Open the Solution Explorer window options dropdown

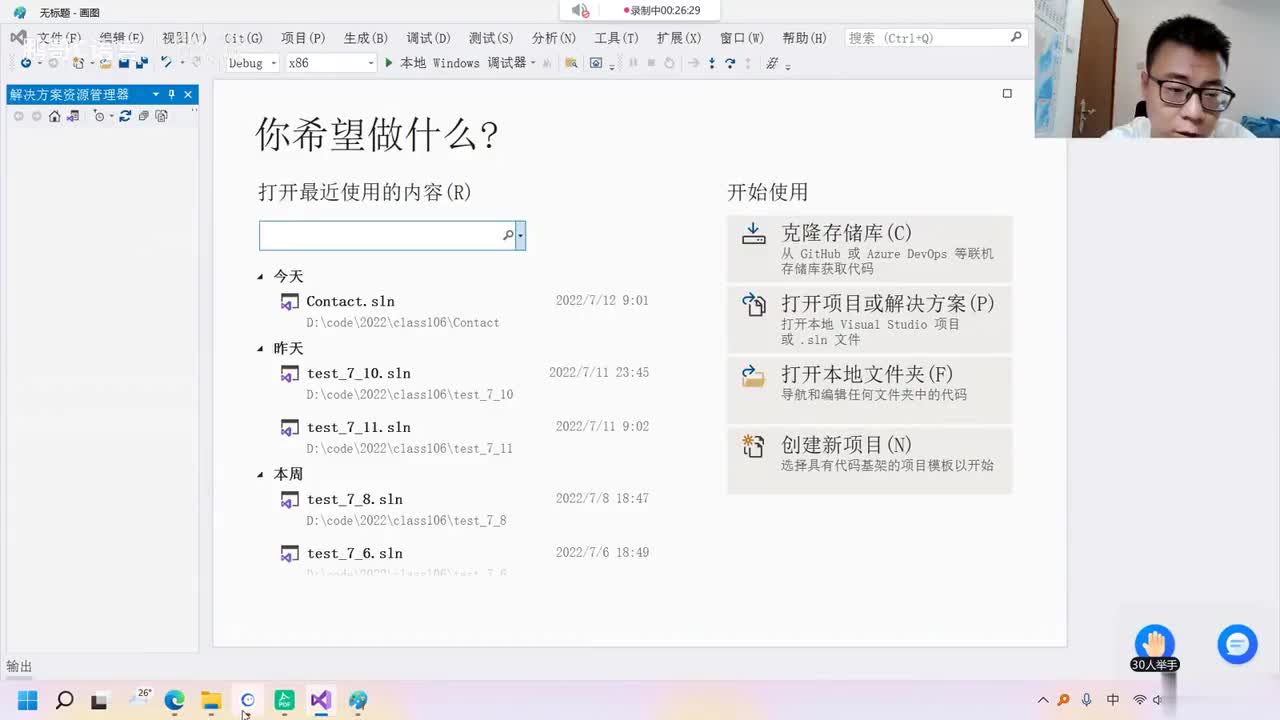[155, 94]
